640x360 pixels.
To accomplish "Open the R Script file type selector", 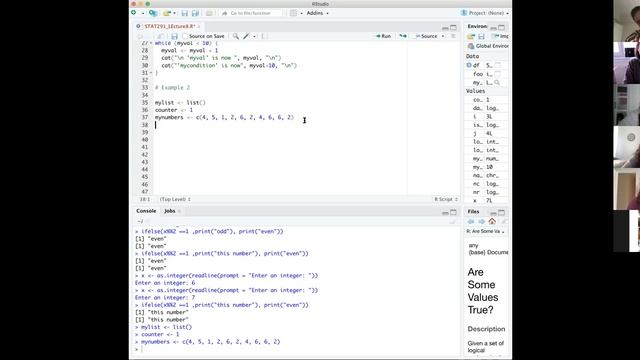I will pos(446,199).
